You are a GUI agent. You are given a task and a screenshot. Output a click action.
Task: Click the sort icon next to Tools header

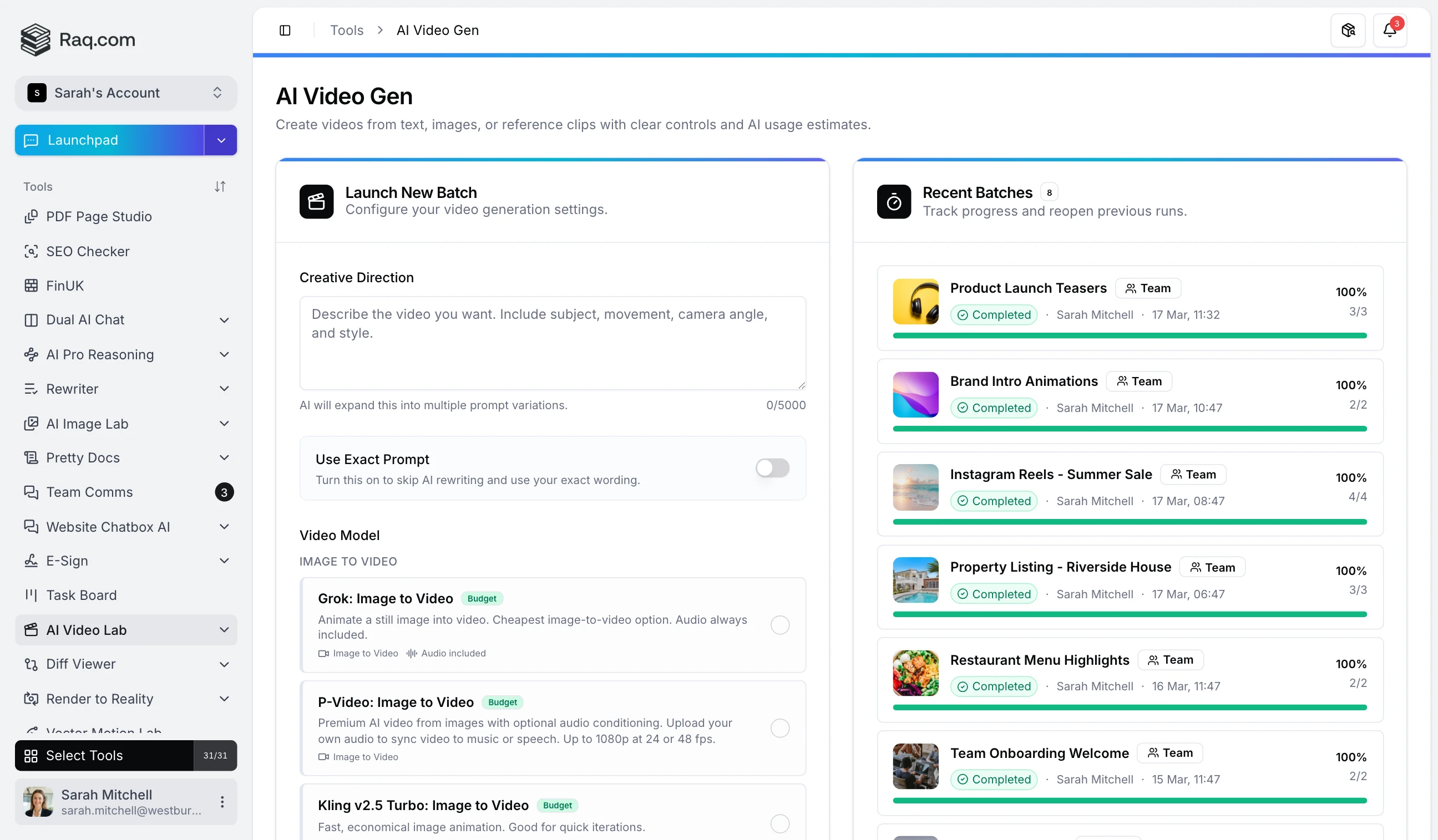click(x=220, y=186)
